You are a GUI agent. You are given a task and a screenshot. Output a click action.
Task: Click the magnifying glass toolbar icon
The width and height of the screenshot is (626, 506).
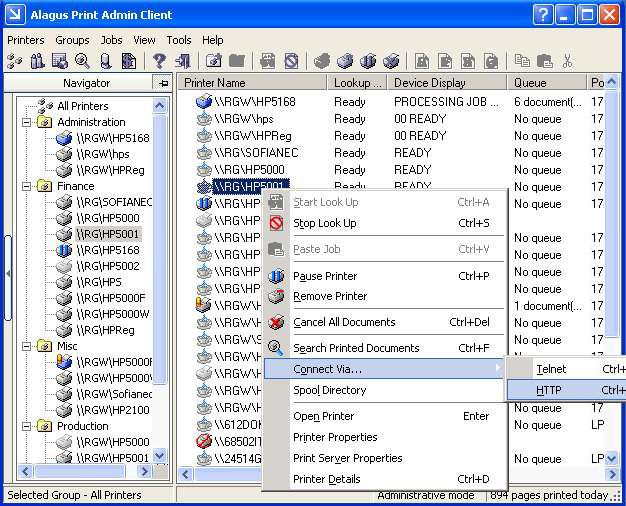[x=82, y=61]
